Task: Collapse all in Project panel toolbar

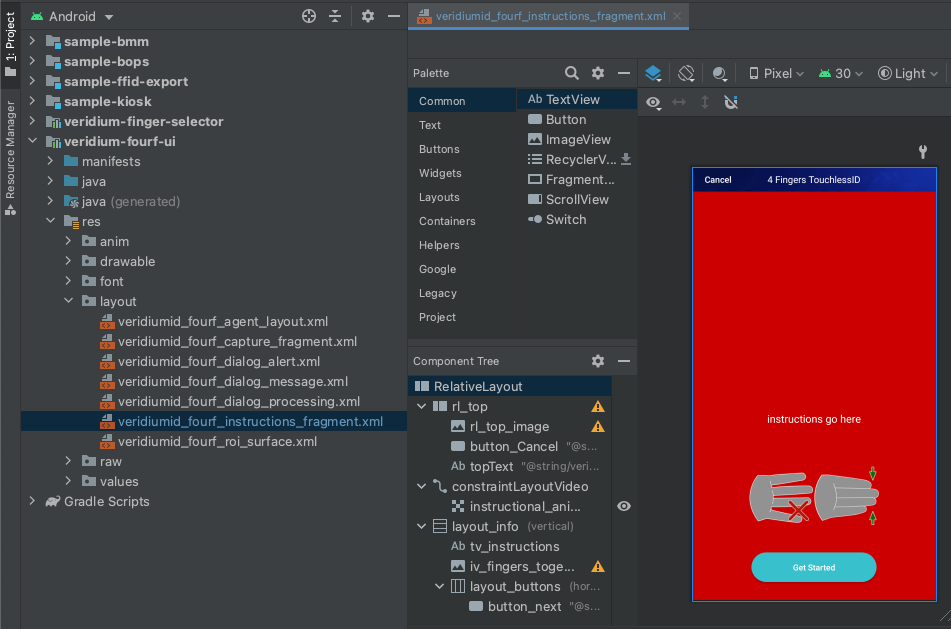Action: tap(335, 16)
